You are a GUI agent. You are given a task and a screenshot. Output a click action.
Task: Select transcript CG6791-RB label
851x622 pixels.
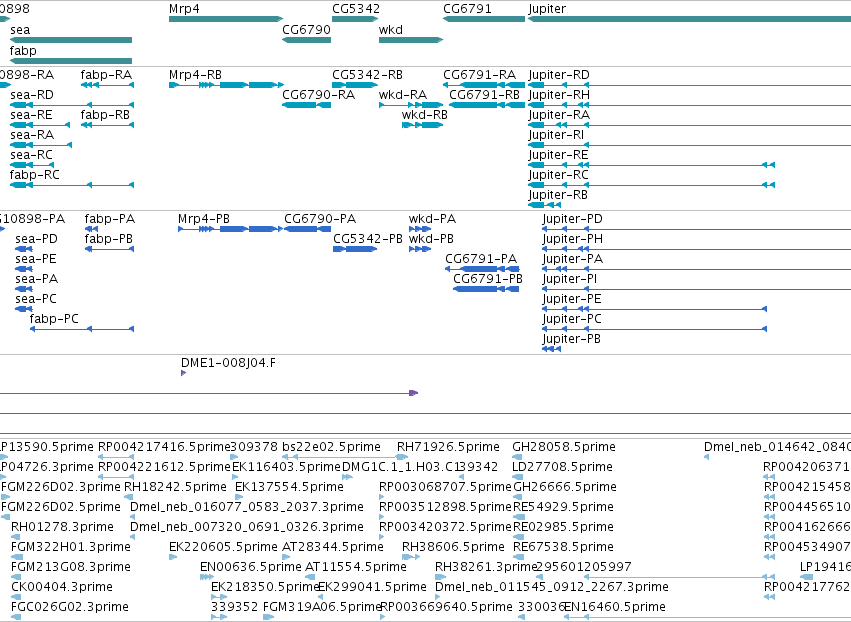pyautogui.click(x=485, y=94)
